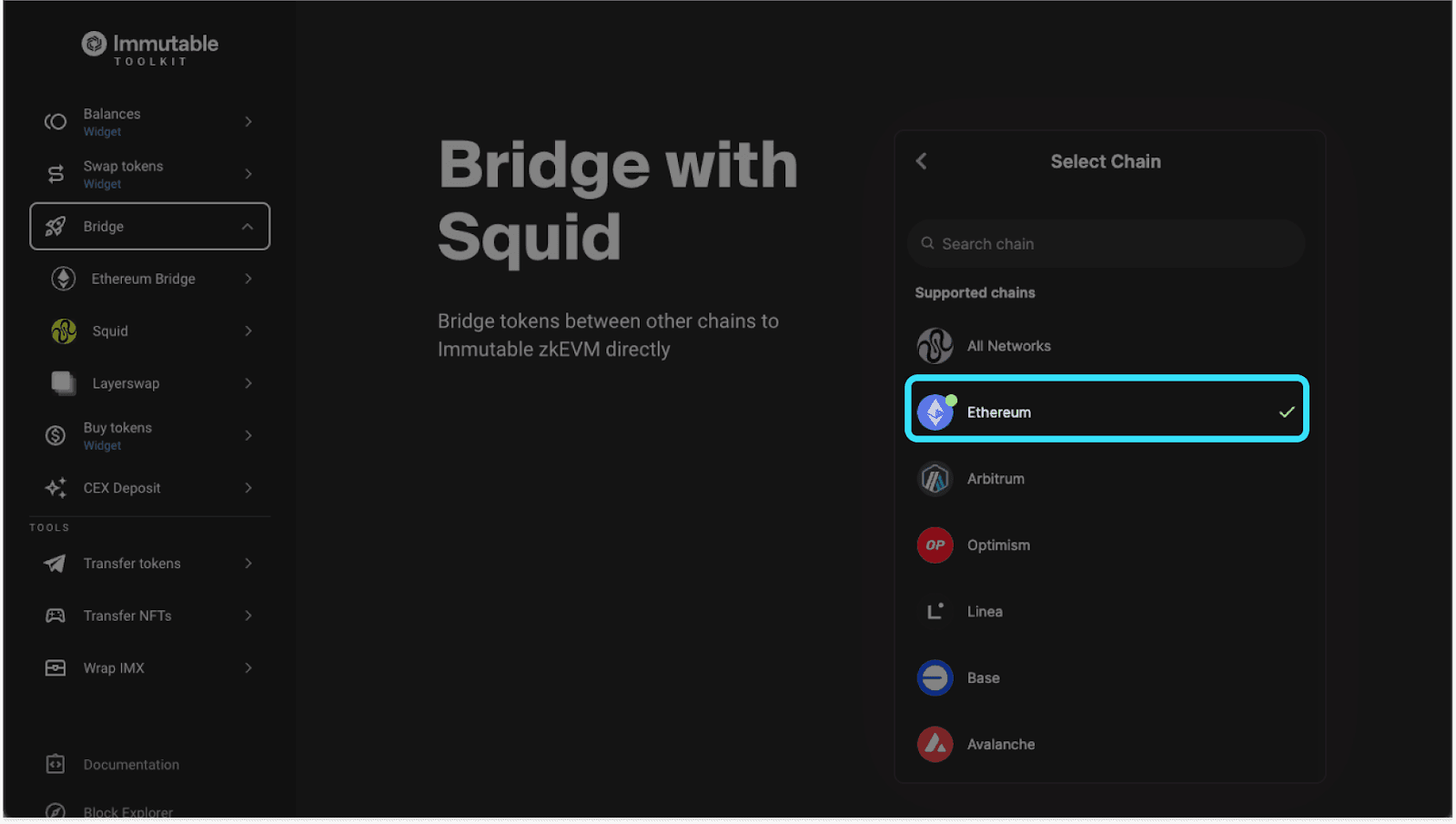Viewport: 1456px width, 824px height.
Task: Expand the Swap tokens item
Action: (248, 174)
